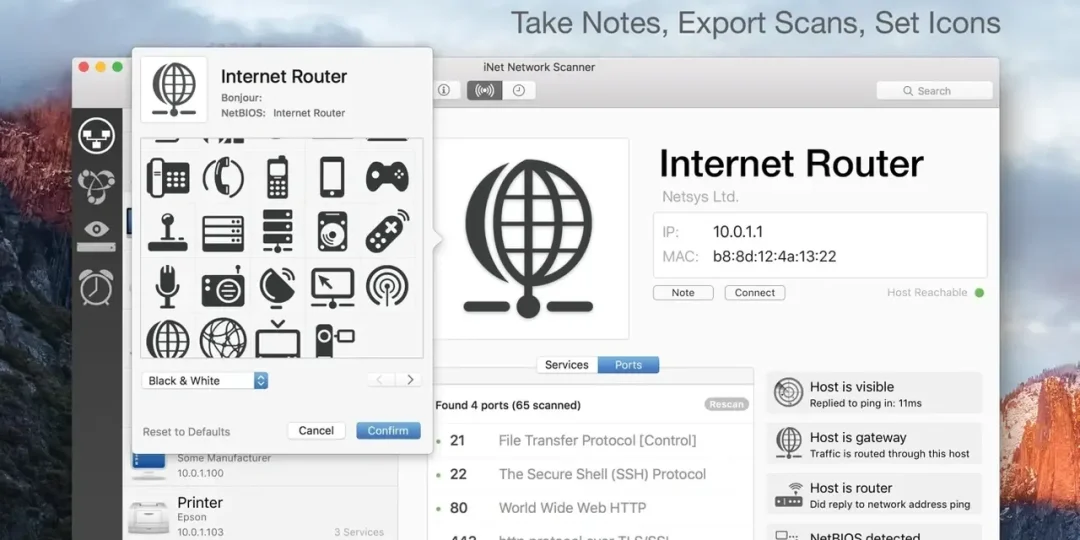This screenshot has width=1080, height=540.
Task: Click the Confirm button
Action: 388,430
